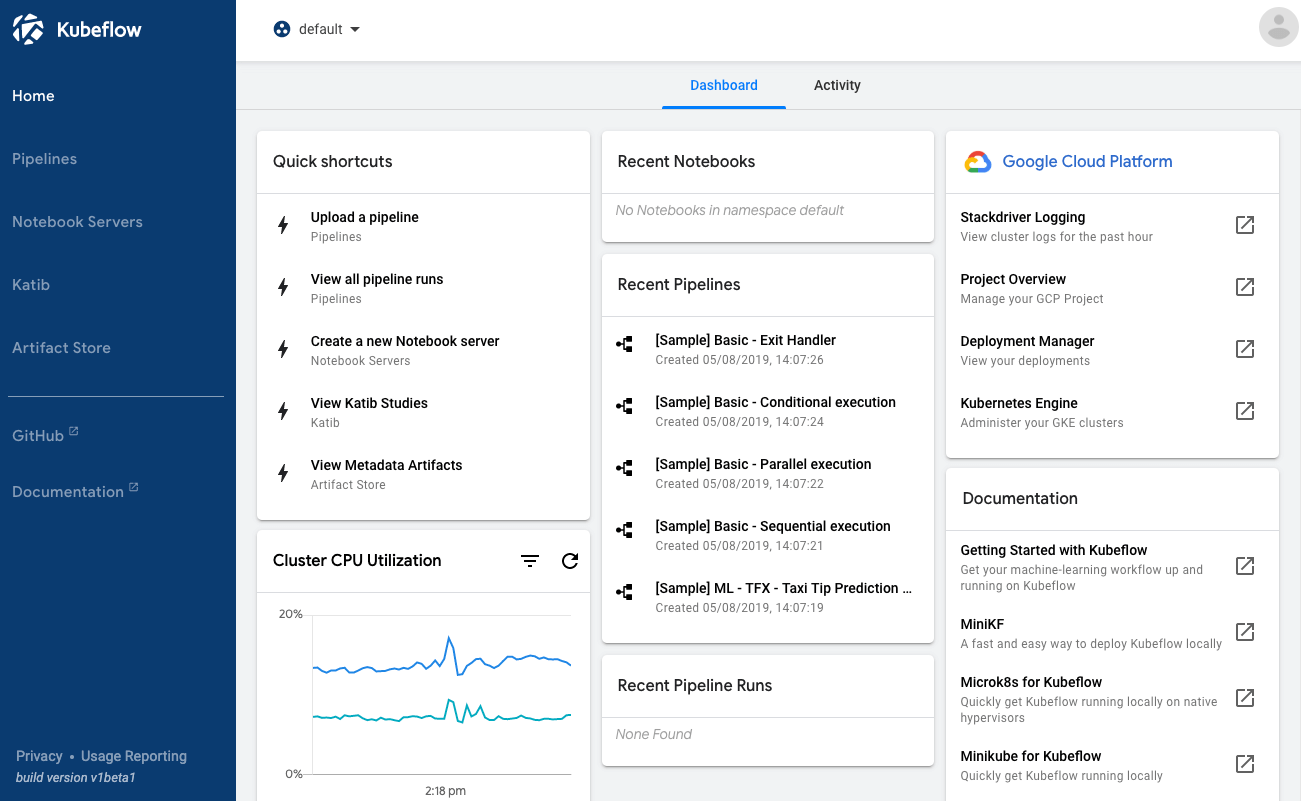Click lightning icon for View all pipeline runs

click(283, 288)
